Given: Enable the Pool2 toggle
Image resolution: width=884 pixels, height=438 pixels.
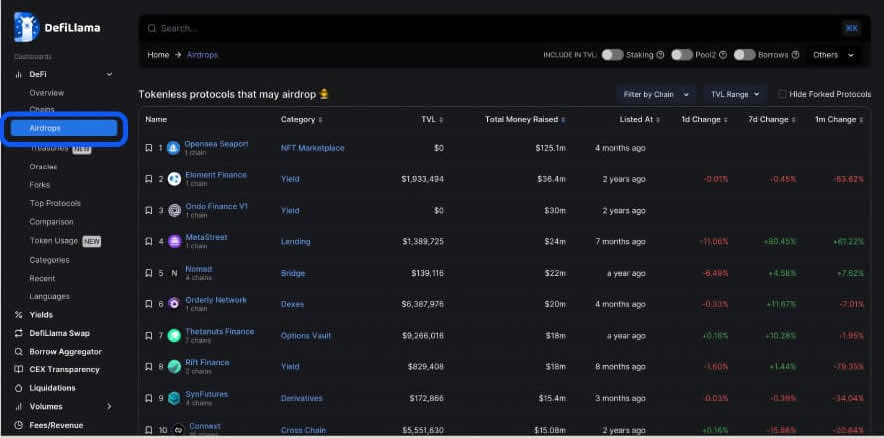Looking at the screenshot, I should tap(681, 55).
